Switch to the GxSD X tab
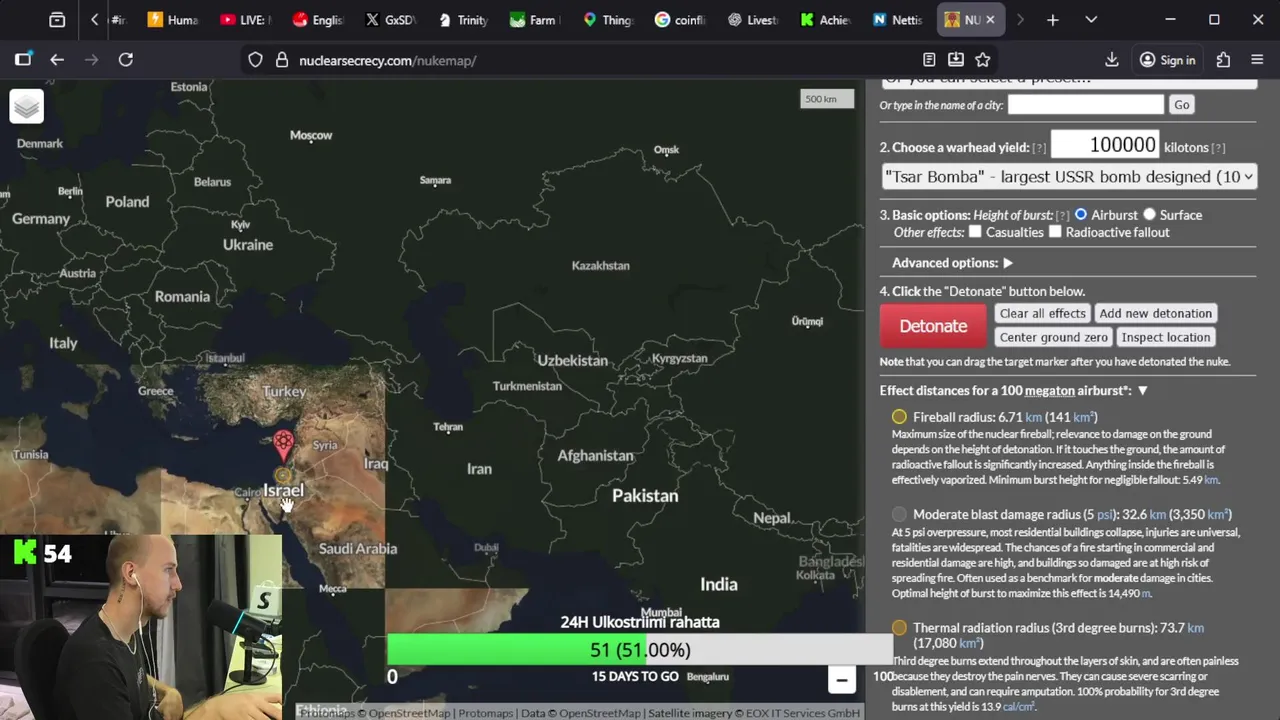The width and height of the screenshot is (1280, 720). 389,20
